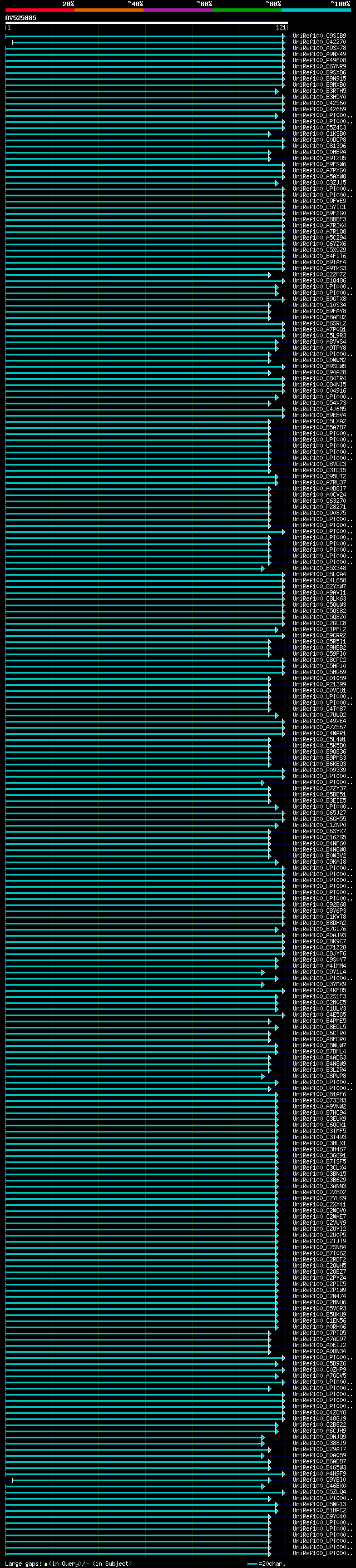The image size is (356, 1568).
Task: Select hit UniRef100_Q9YBI0
Action: (319, 1480)
